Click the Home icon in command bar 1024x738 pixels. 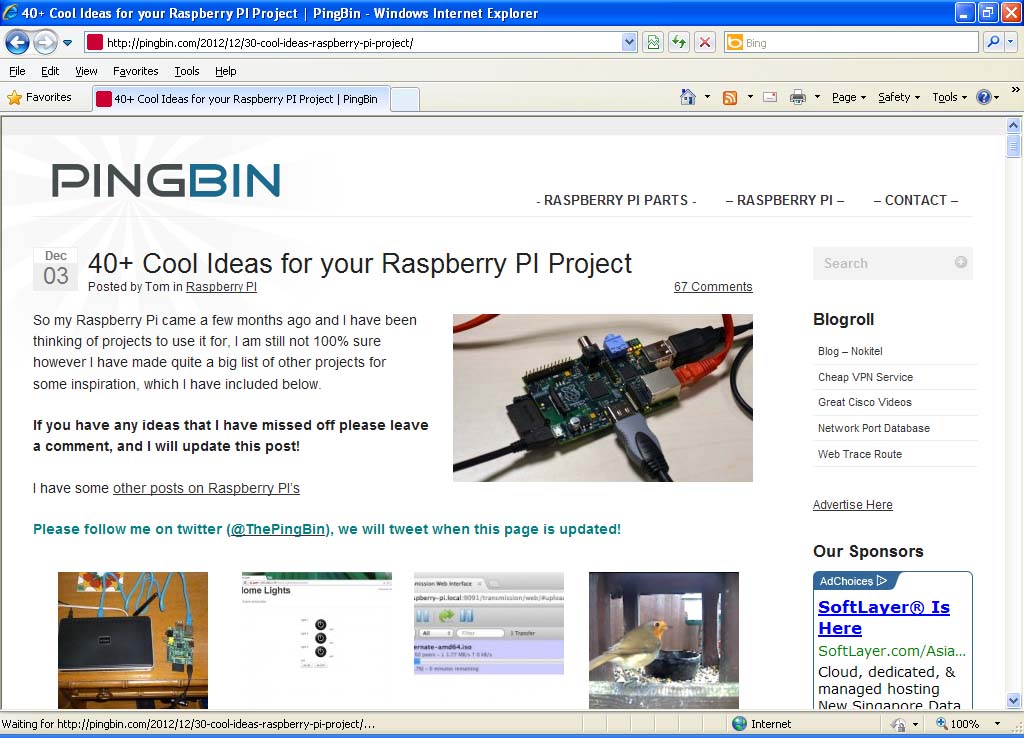688,97
